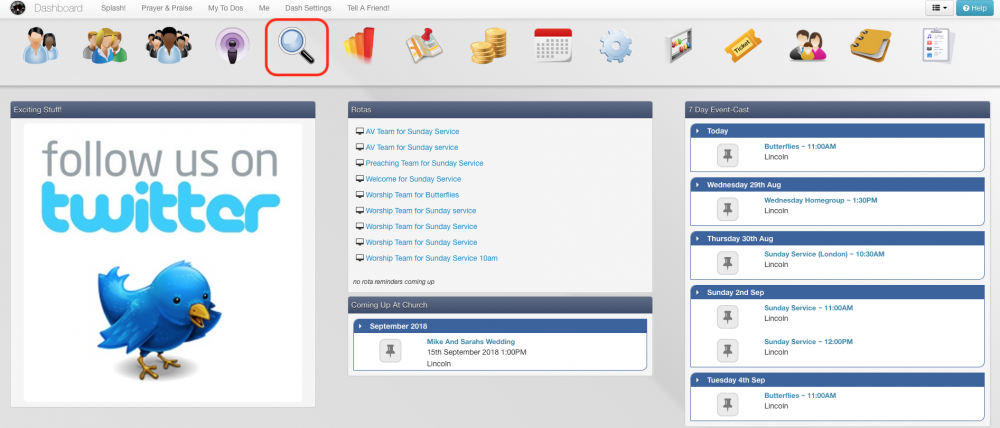Click monitor icon beside Preaching Team rota

click(x=360, y=163)
